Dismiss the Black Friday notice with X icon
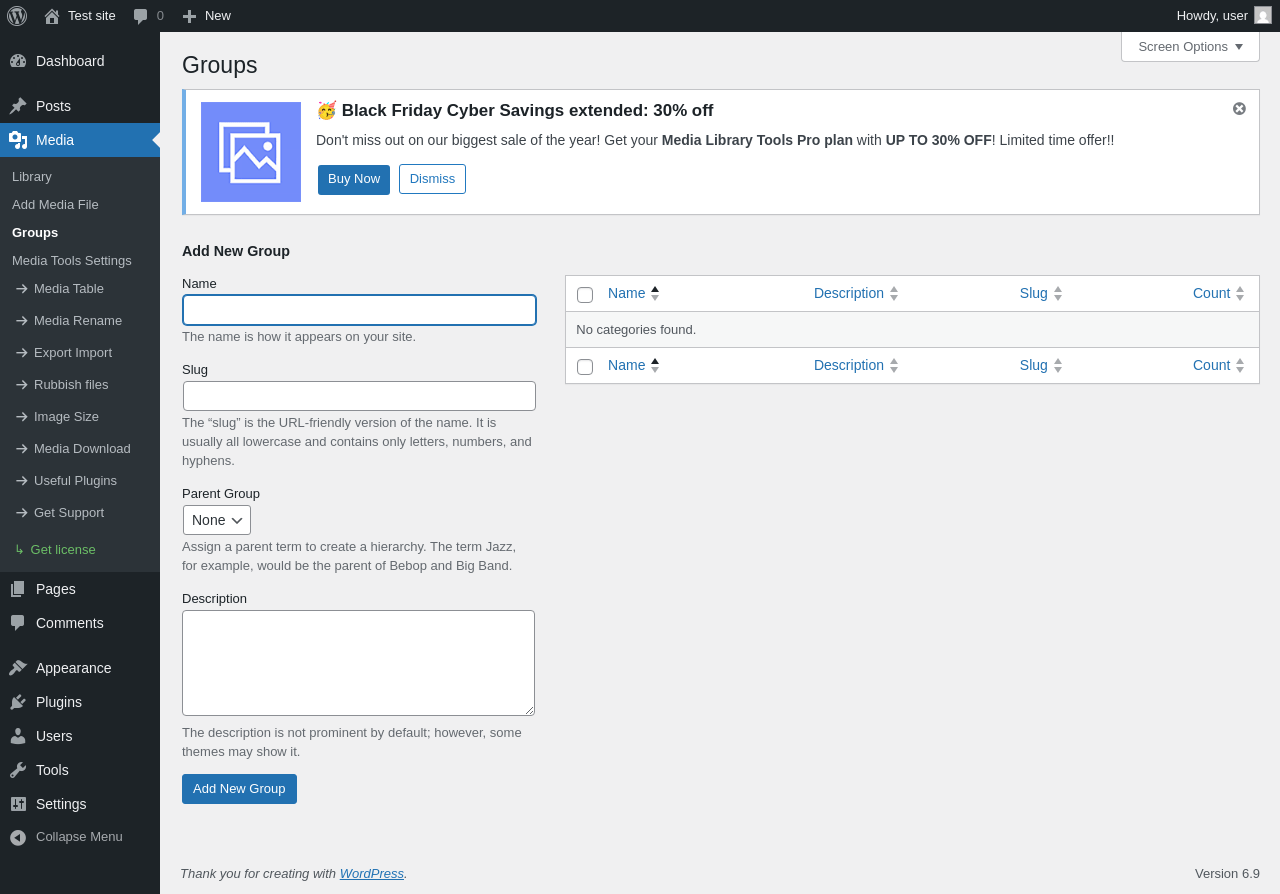The width and height of the screenshot is (1280, 894). coord(1239,109)
